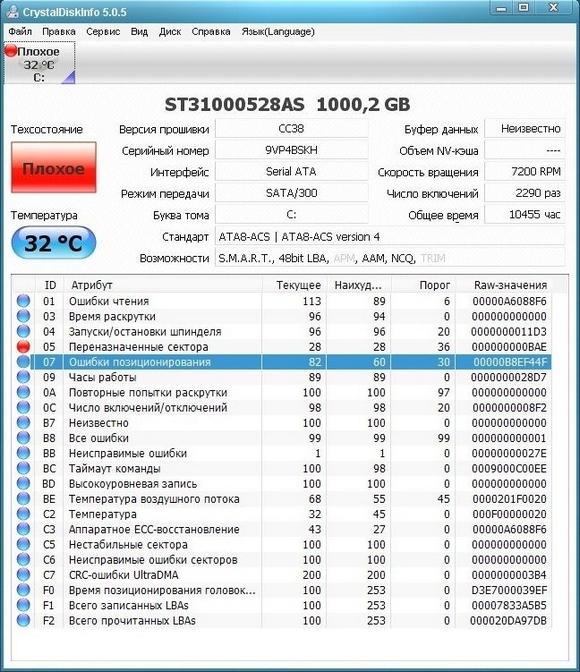The height and width of the screenshot is (672, 580).
Task: Click the Атрибут column header
Action: pyautogui.click(x=163, y=285)
